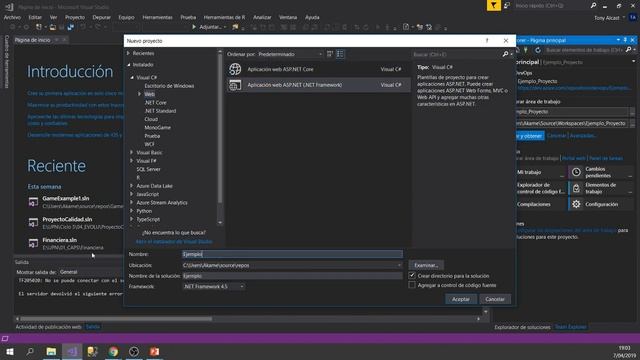Click the pin icon on Team Explorer panel
This screenshot has width=640, height=360.
click(x=625, y=40)
